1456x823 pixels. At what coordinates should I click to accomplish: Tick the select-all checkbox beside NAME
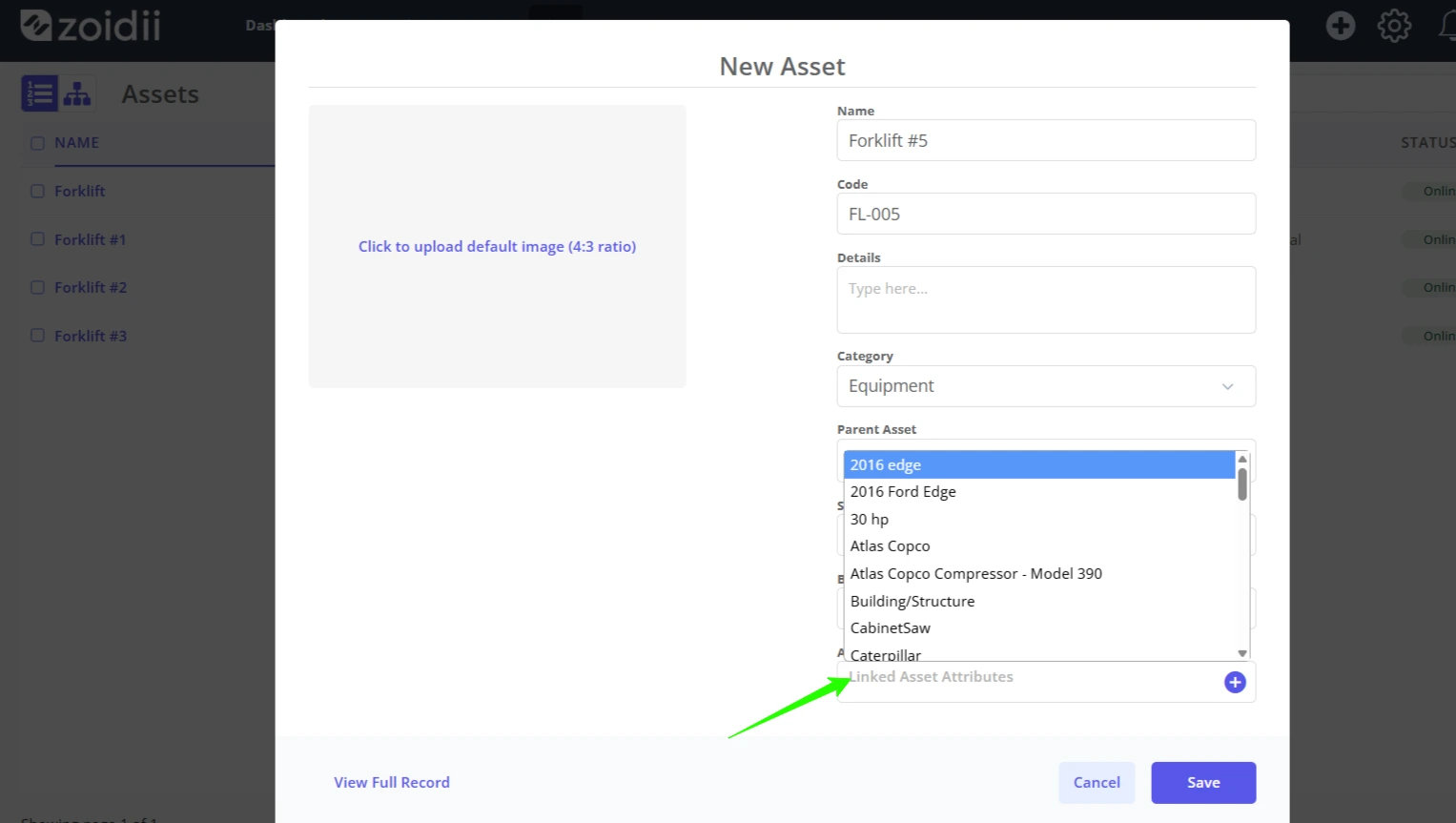point(37,143)
